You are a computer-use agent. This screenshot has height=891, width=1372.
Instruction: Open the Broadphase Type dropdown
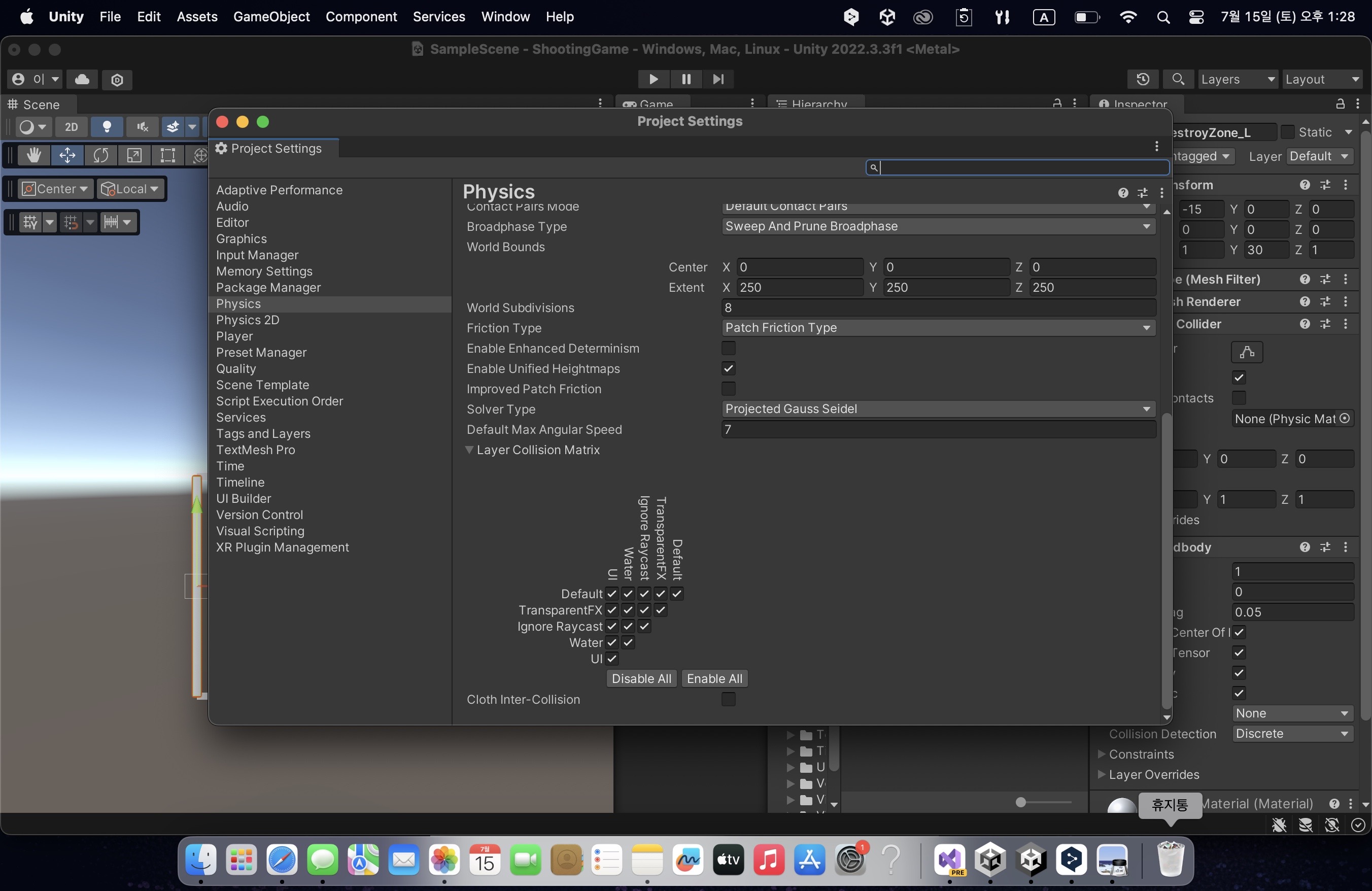point(938,226)
